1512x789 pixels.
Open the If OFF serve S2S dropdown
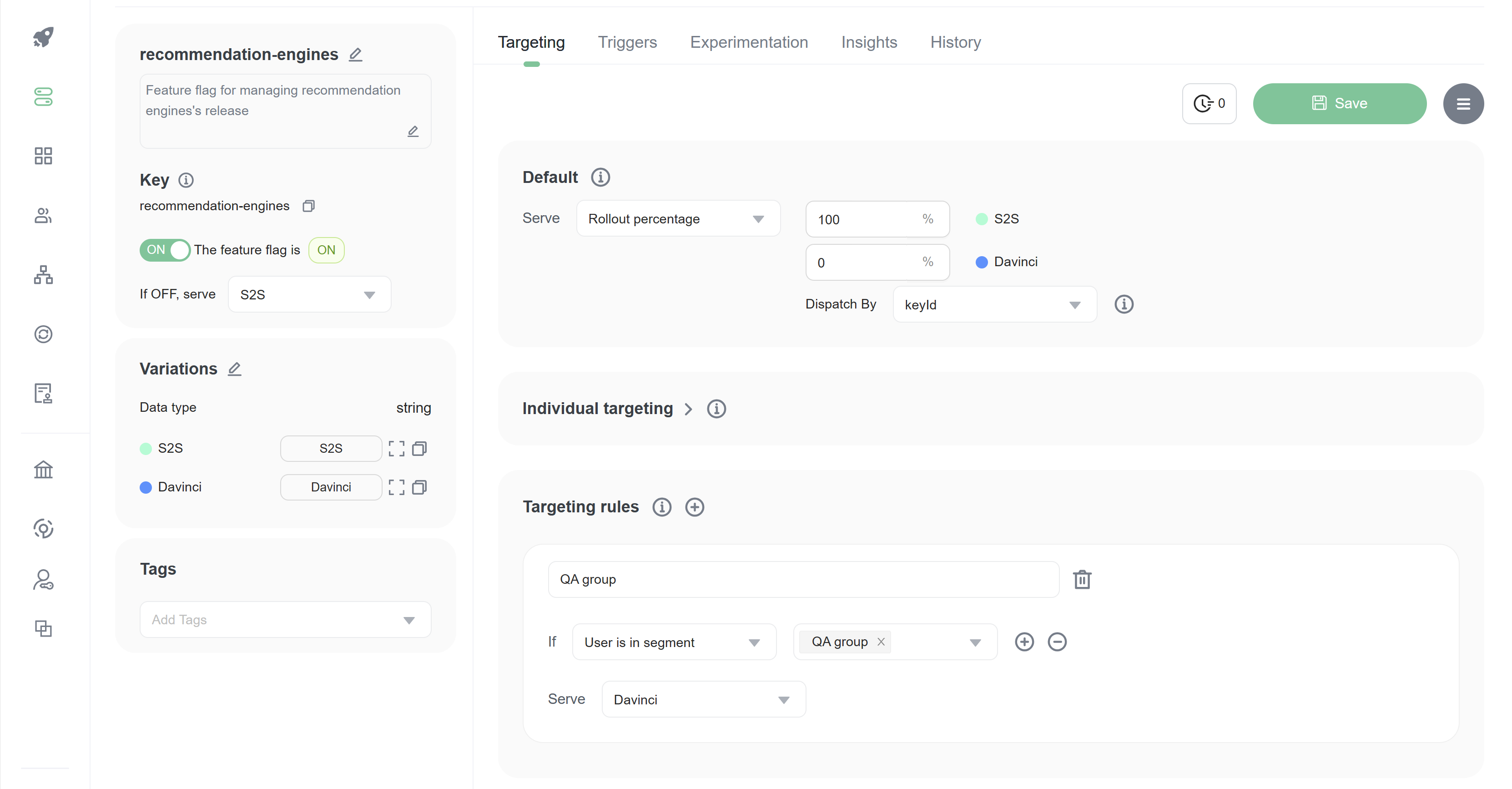click(309, 294)
